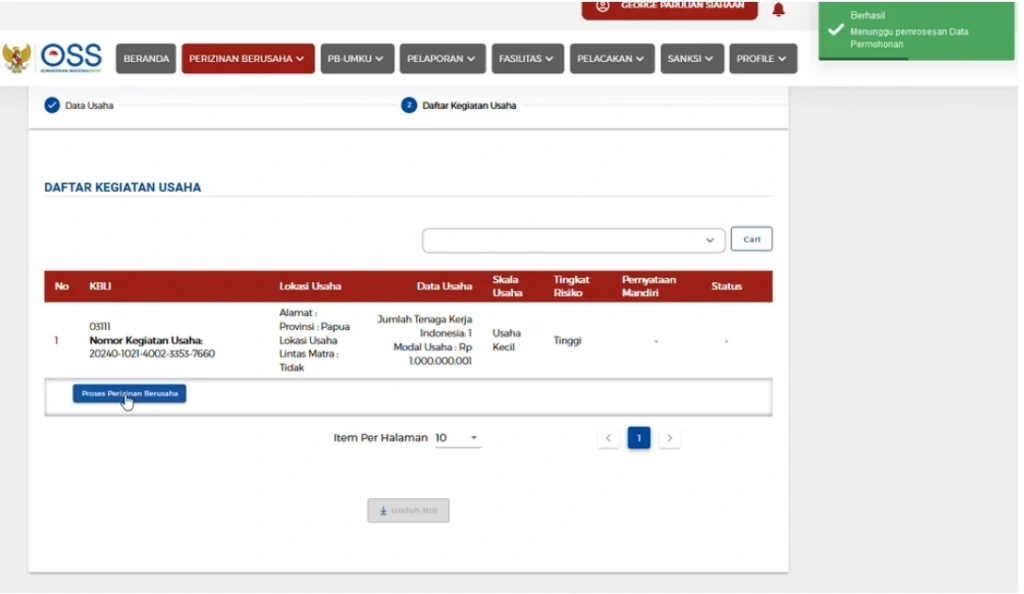Click the Unduh NIB download button
This screenshot has height=594, width=1024.
(x=408, y=511)
